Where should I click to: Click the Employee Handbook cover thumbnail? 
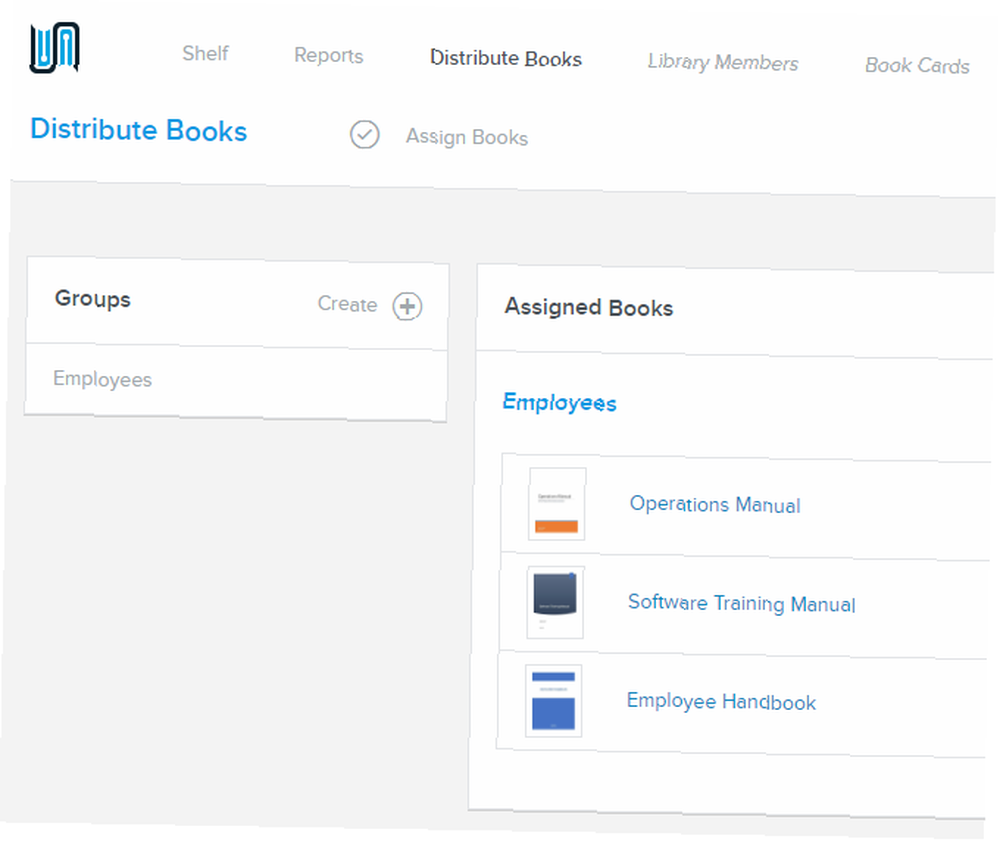(554, 701)
